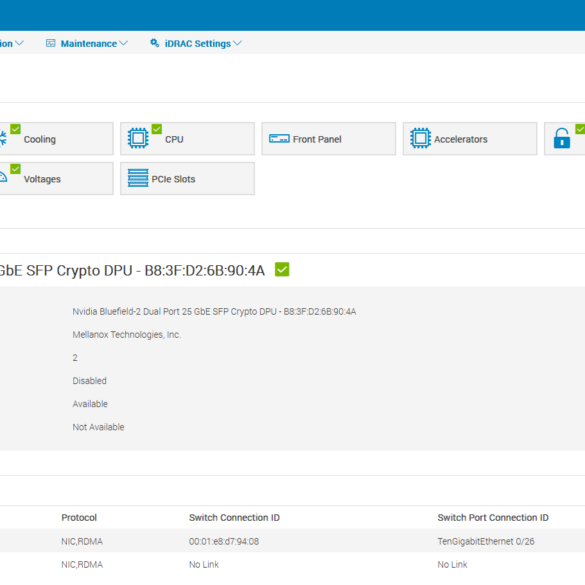Expand the partially visible Configuration menu chevron
The height and width of the screenshot is (585, 585).
[x=19, y=43]
